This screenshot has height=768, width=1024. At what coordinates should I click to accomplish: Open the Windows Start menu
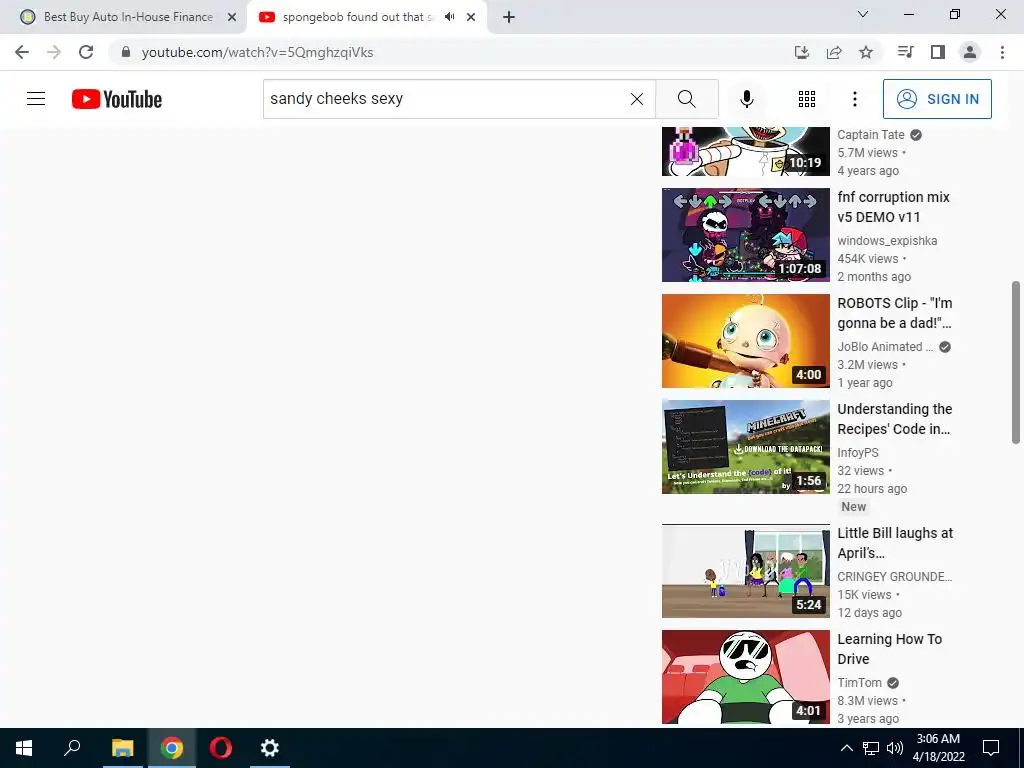click(24, 748)
